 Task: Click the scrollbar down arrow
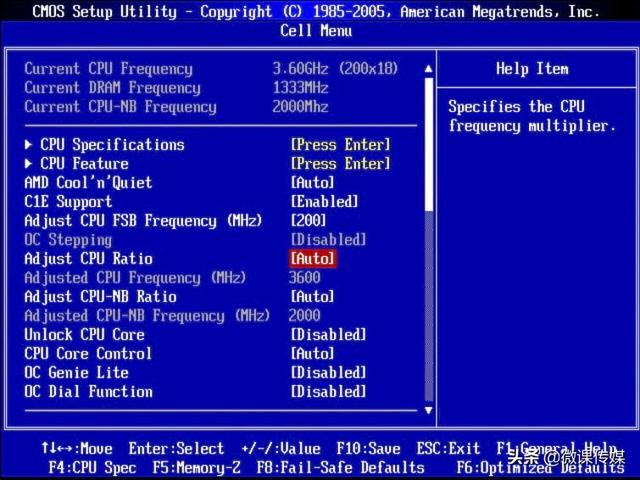pyautogui.click(x=429, y=410)
